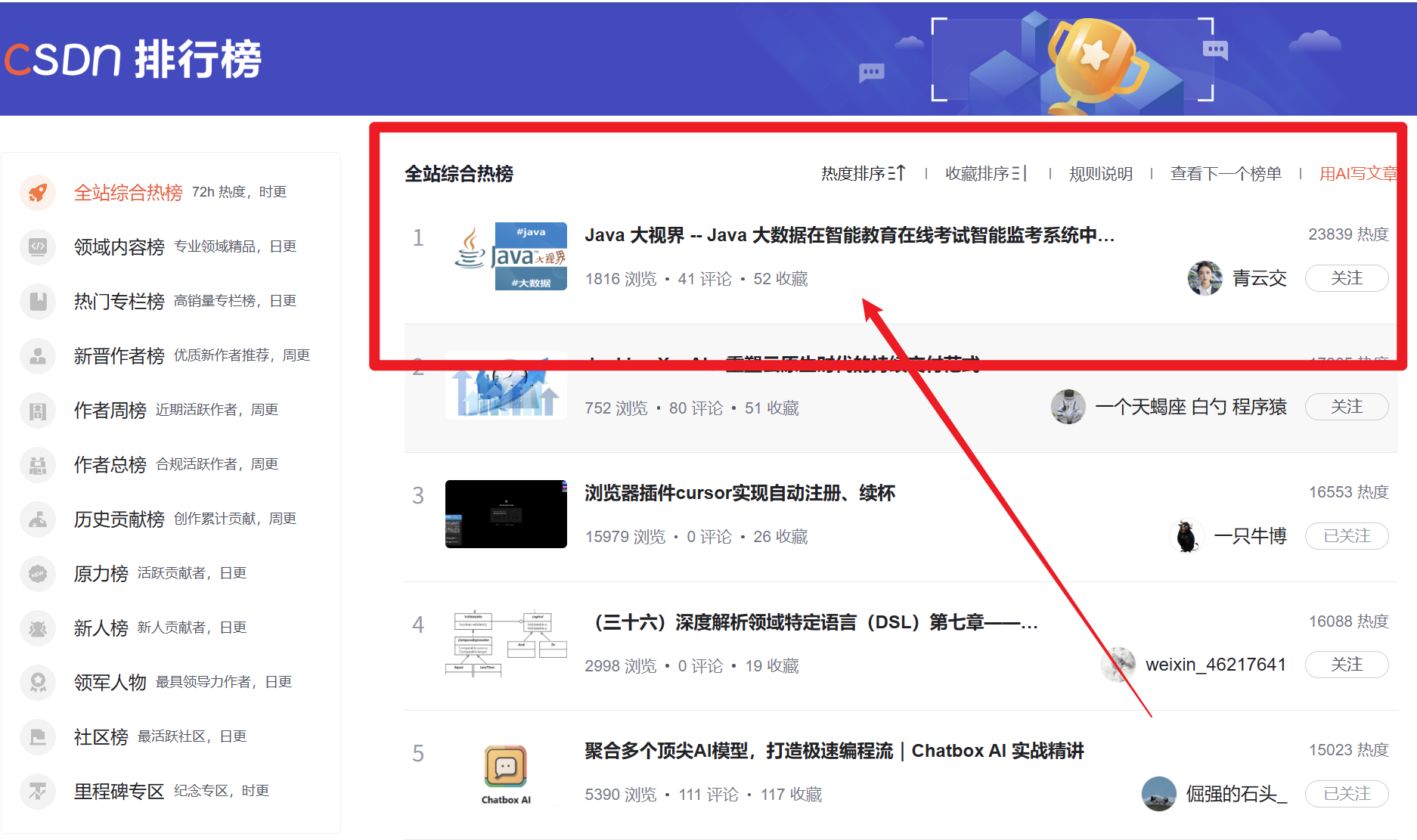Click 青云交 author avatar

click(1205, 278)
